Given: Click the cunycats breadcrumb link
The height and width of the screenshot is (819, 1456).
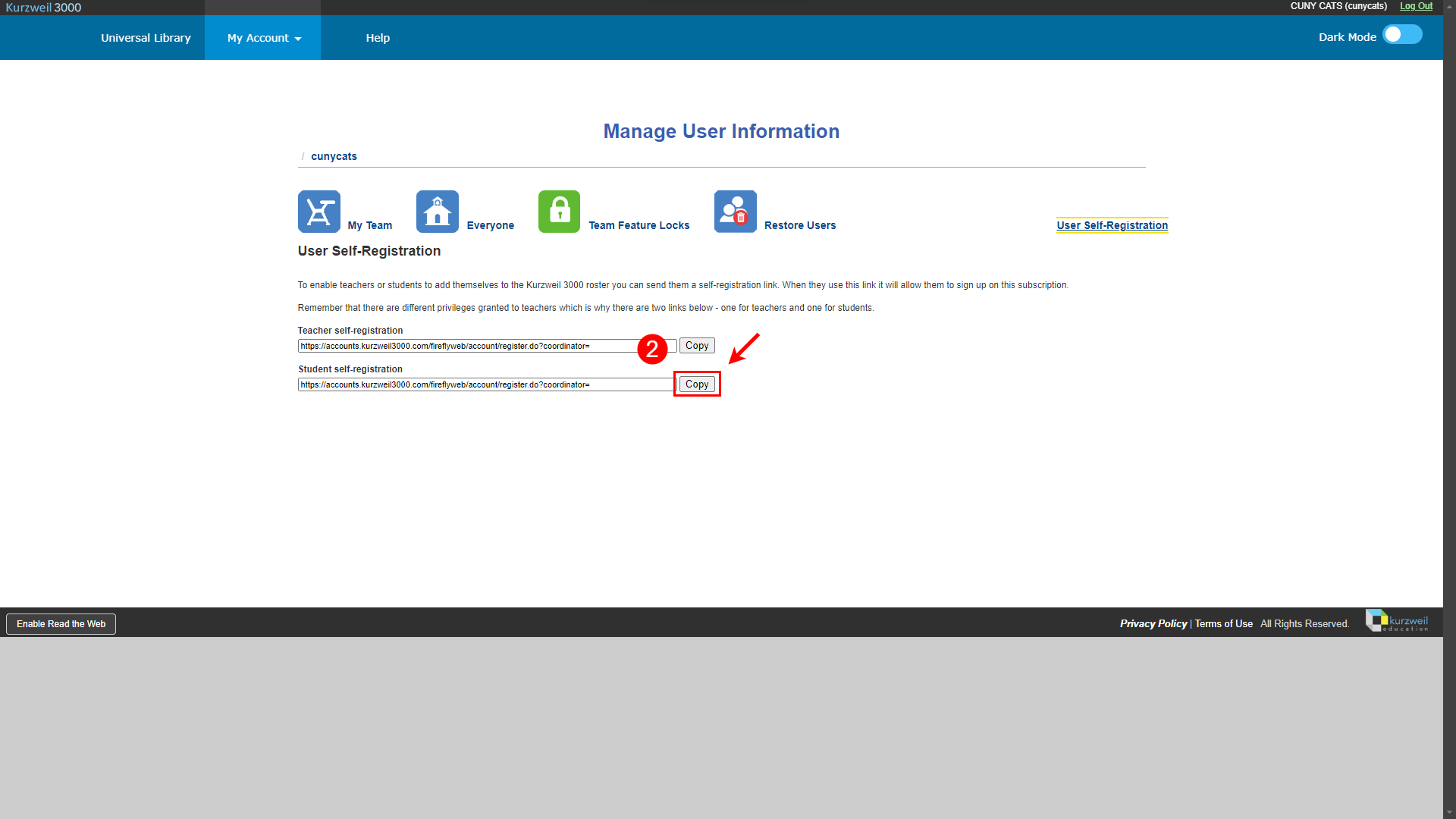Looking at the screenshot, I should click(x=334, y=156).
